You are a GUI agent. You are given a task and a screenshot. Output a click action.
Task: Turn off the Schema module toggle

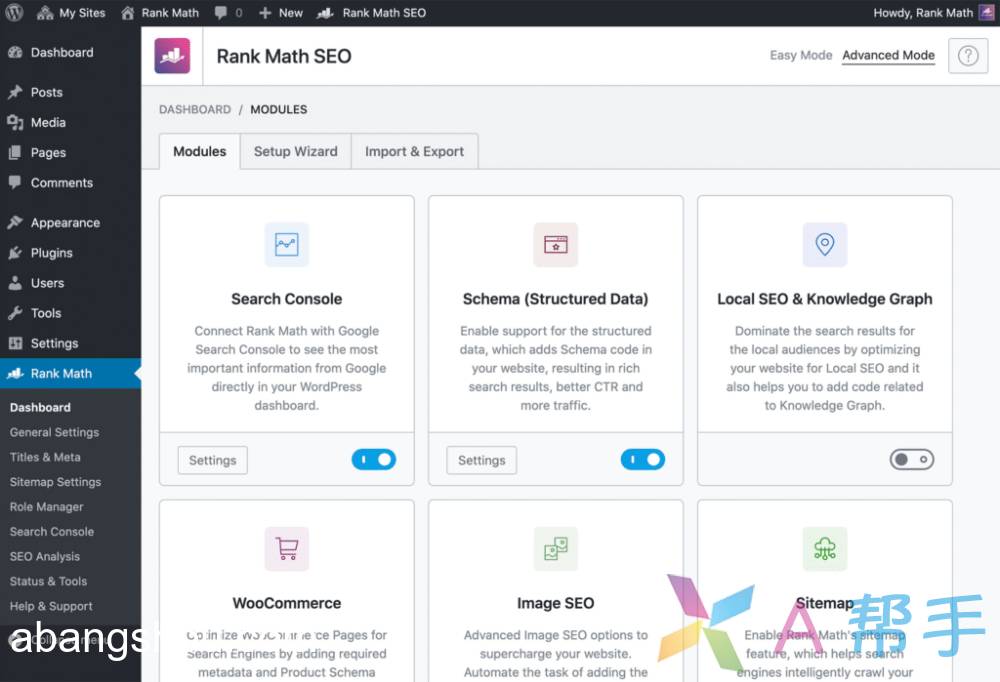tap(642, 460)
